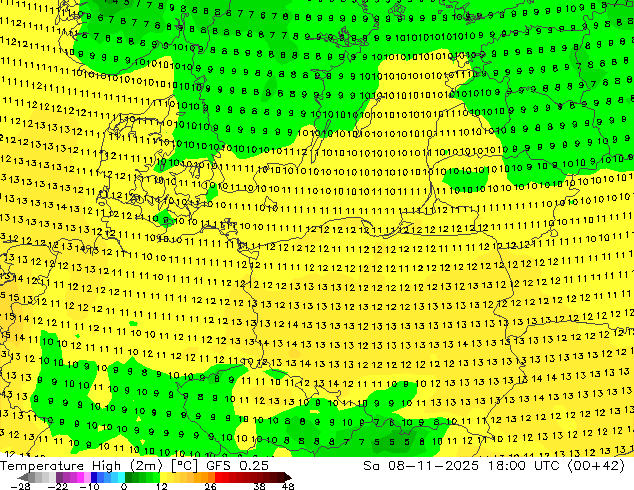Click the 'GFS 0.25' model label

(237, 466)
